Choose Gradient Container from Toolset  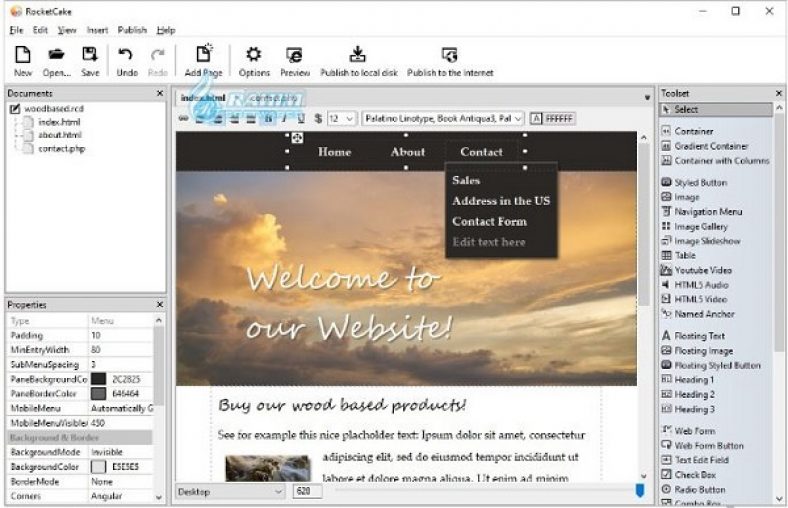coord(705,146)
